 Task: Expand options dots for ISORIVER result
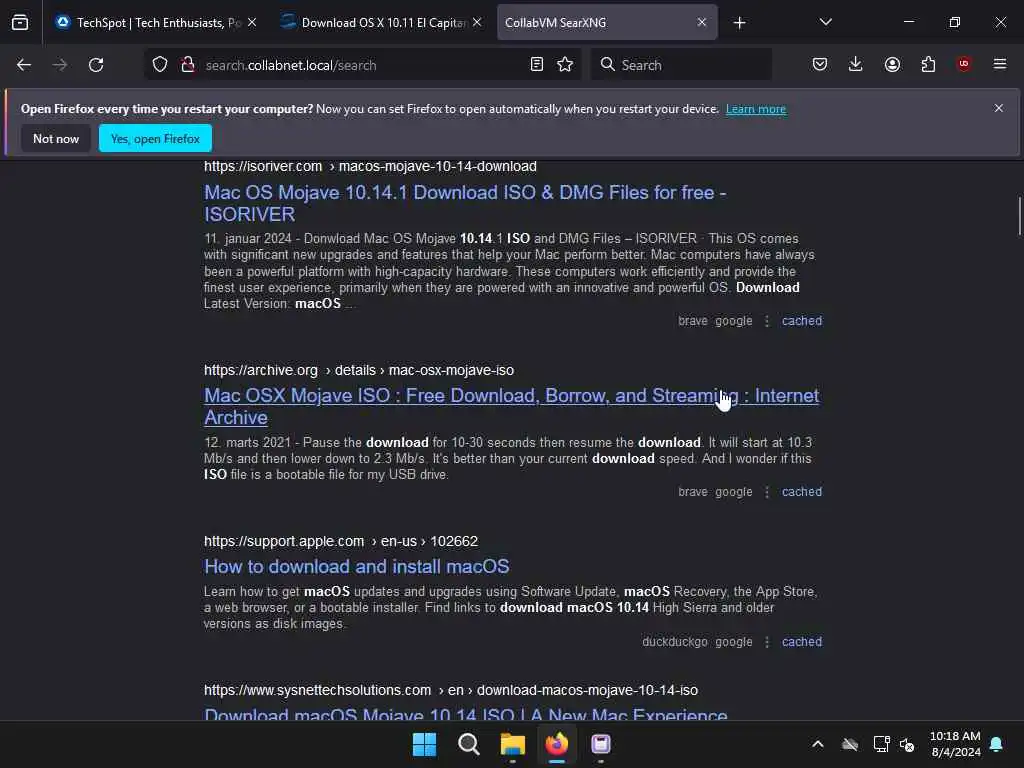point(767,321)
